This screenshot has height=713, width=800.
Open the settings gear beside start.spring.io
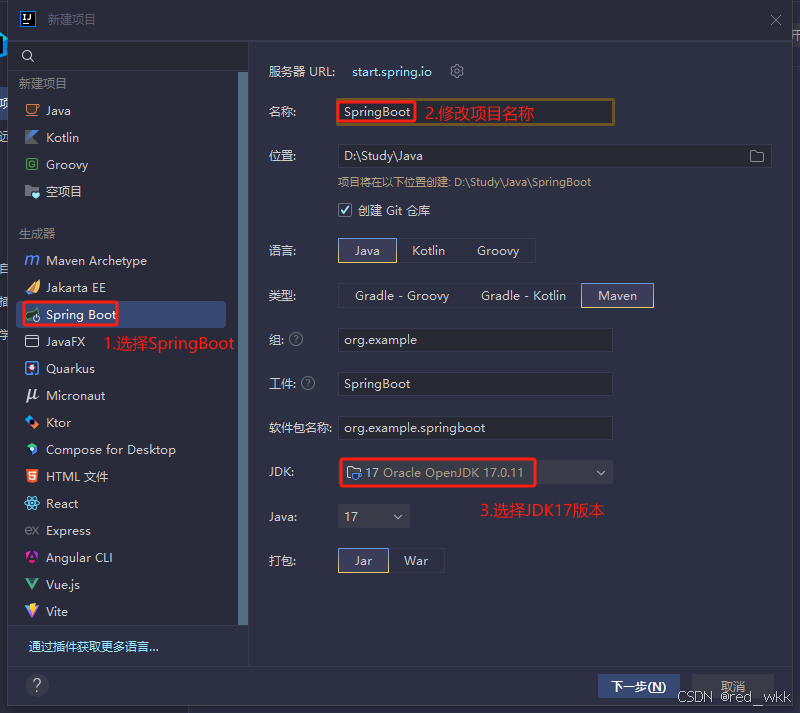[457, 71]
